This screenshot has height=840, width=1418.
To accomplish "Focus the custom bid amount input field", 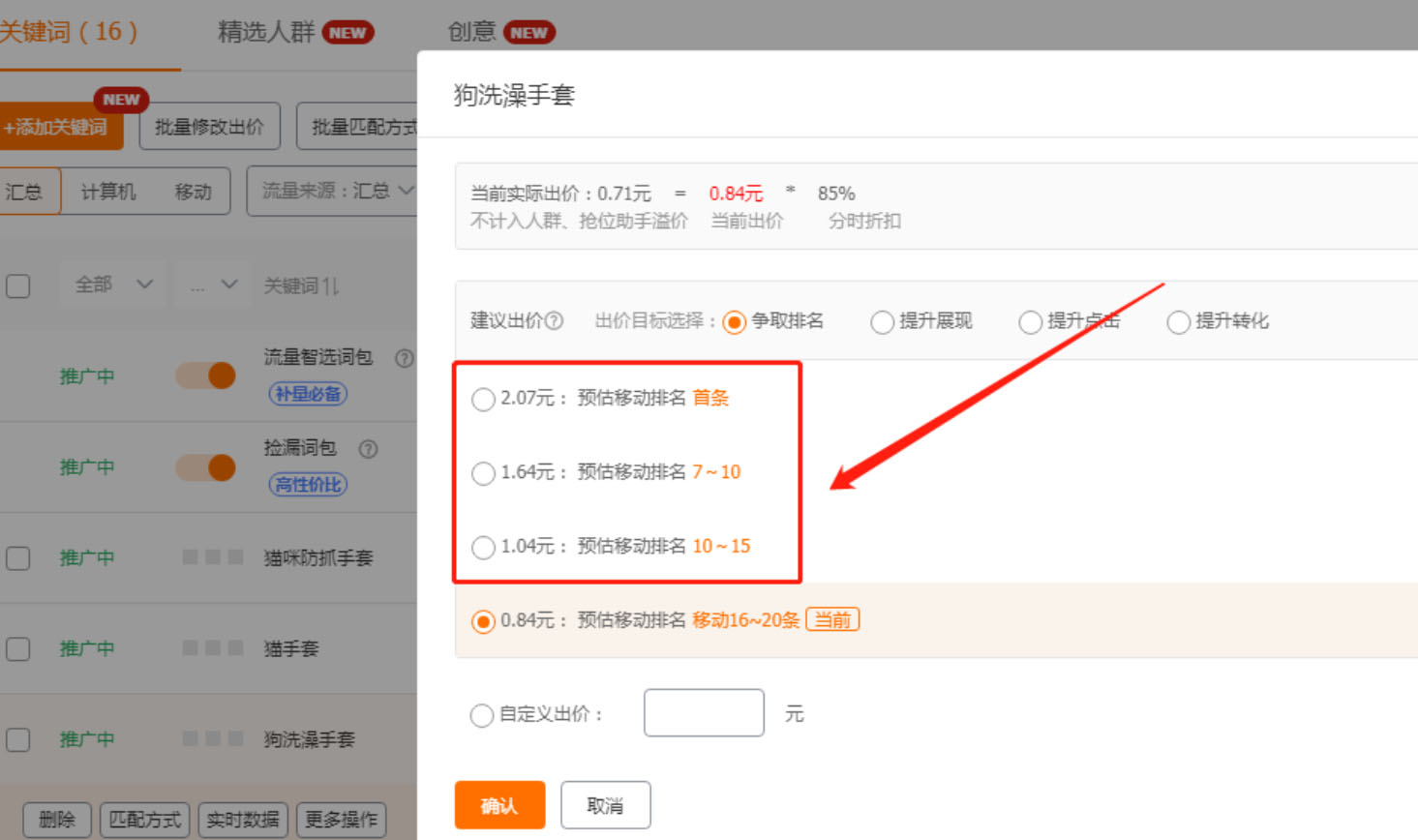I will click(x=704, y=713).
